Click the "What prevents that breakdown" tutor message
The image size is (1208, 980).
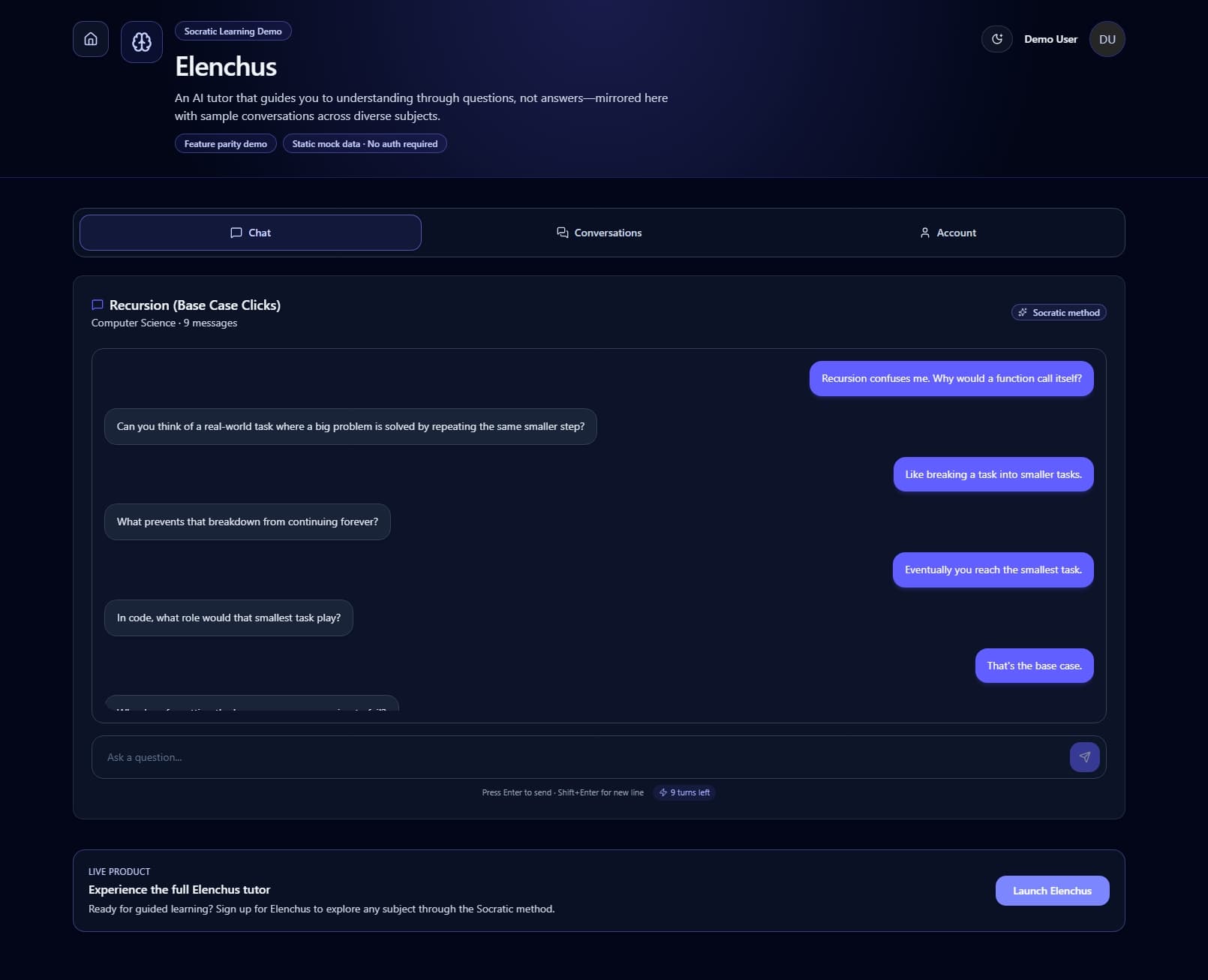point(248,522)
